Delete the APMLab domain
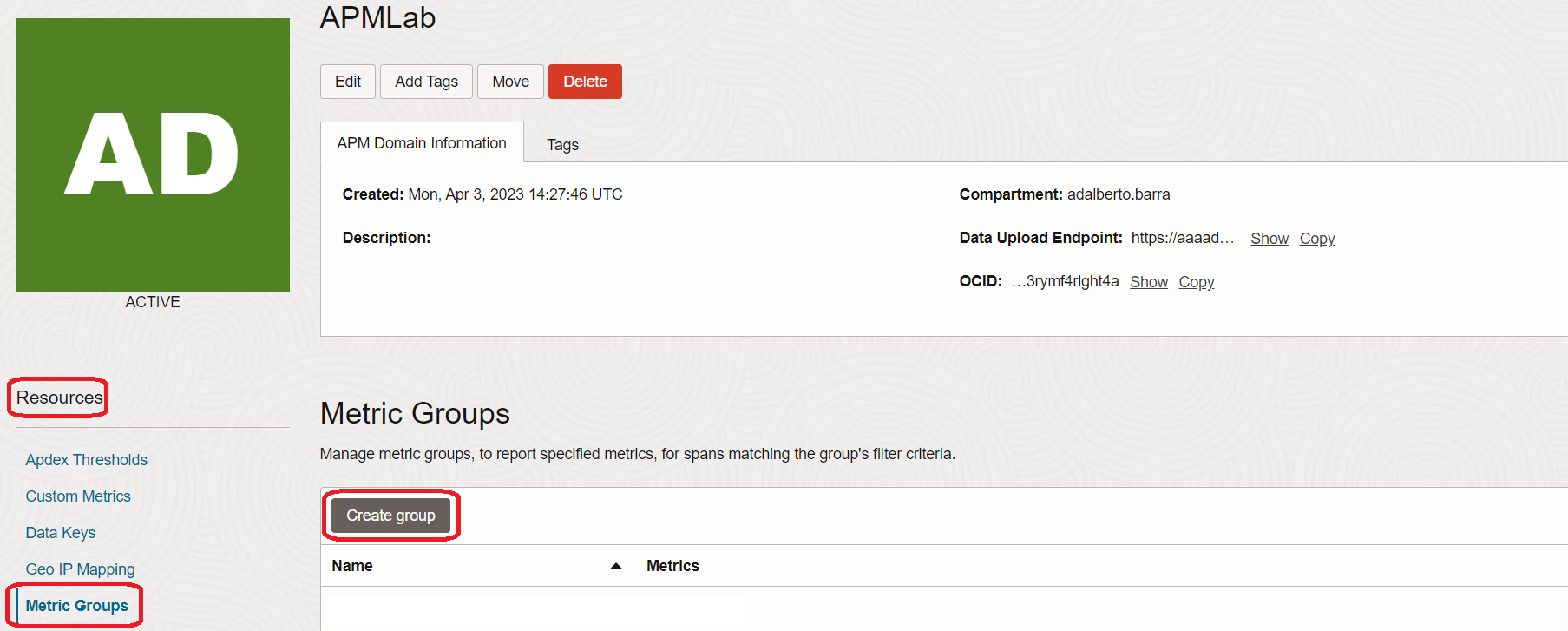Viewport: 1568px width, 631px height. 585,82
